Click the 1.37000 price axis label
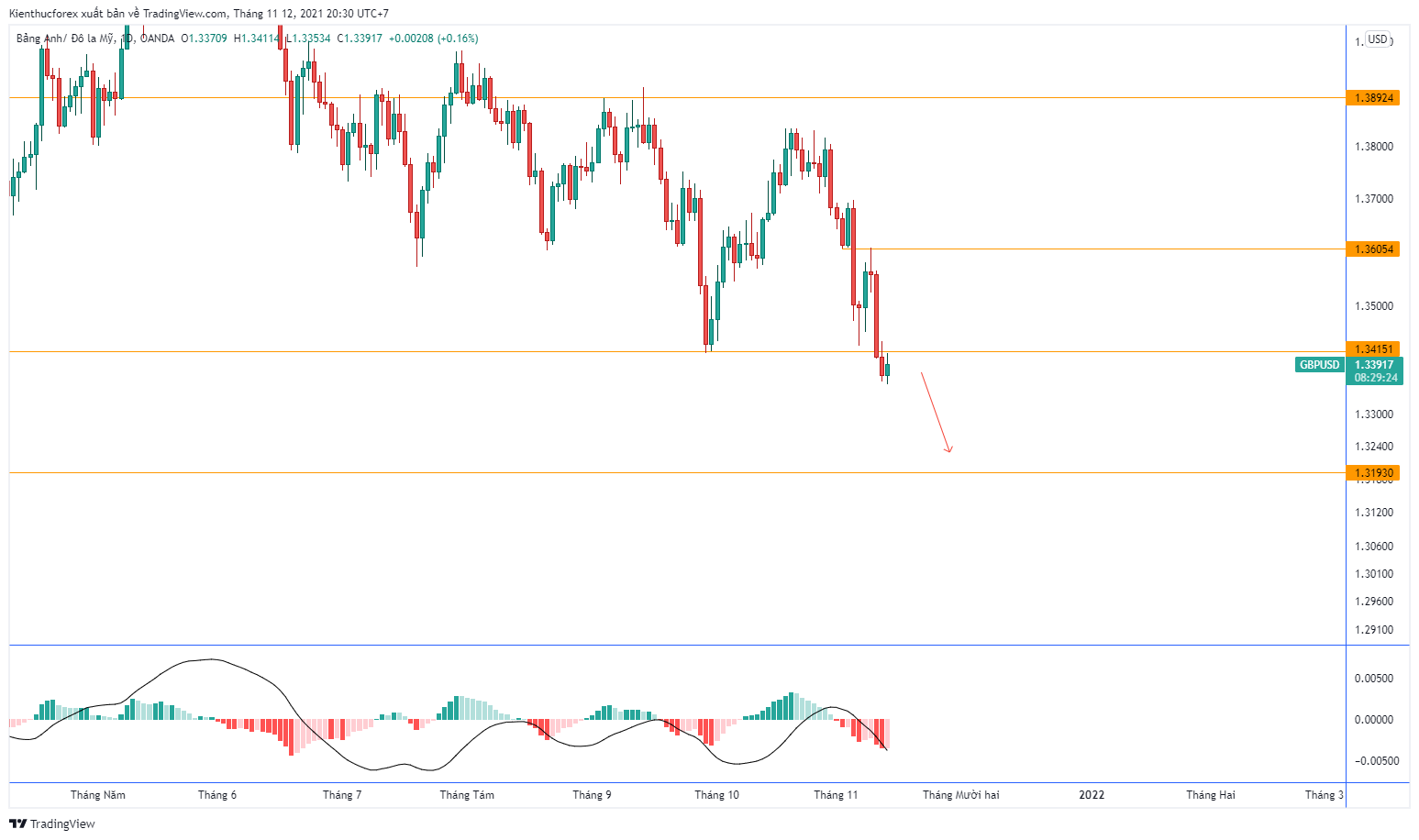This screenshot has height=840, width=1419. (1373, 199)
